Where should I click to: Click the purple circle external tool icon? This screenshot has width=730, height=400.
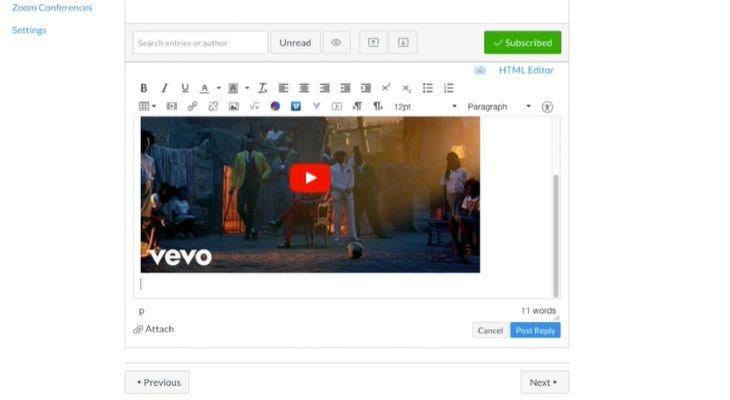point(275,106)
